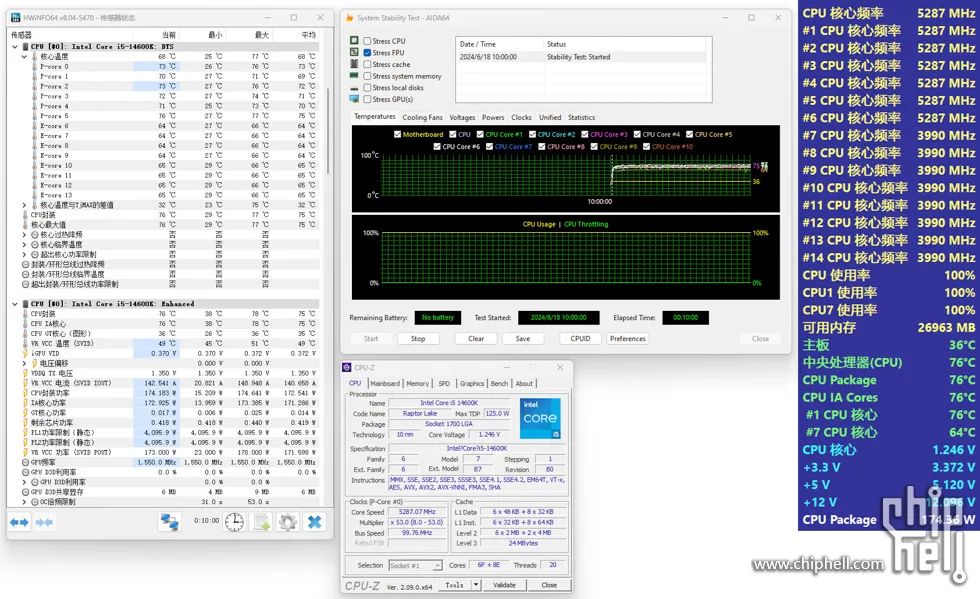
Task: Open CPUID from the AIDA64 button
Action: pyautogui.click(x=580, y=338)
